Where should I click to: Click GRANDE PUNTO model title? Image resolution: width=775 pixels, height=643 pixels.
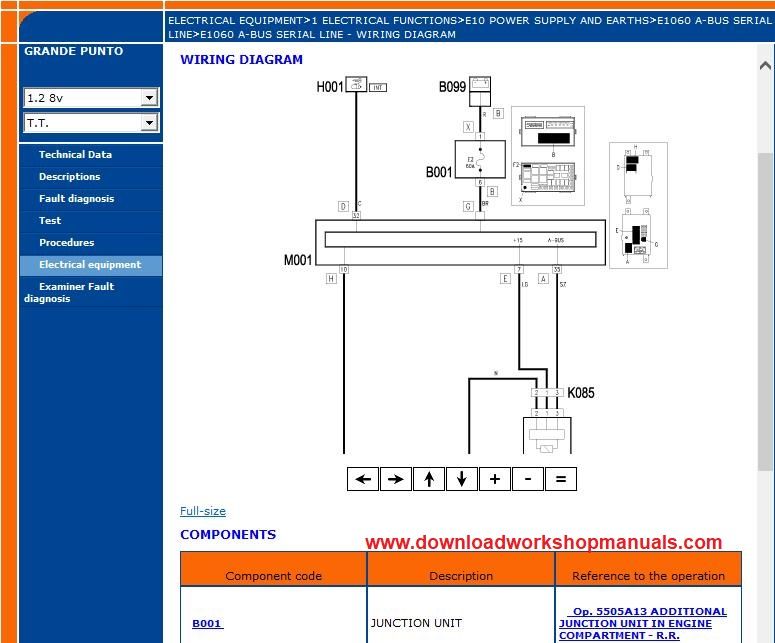point(74,51)
